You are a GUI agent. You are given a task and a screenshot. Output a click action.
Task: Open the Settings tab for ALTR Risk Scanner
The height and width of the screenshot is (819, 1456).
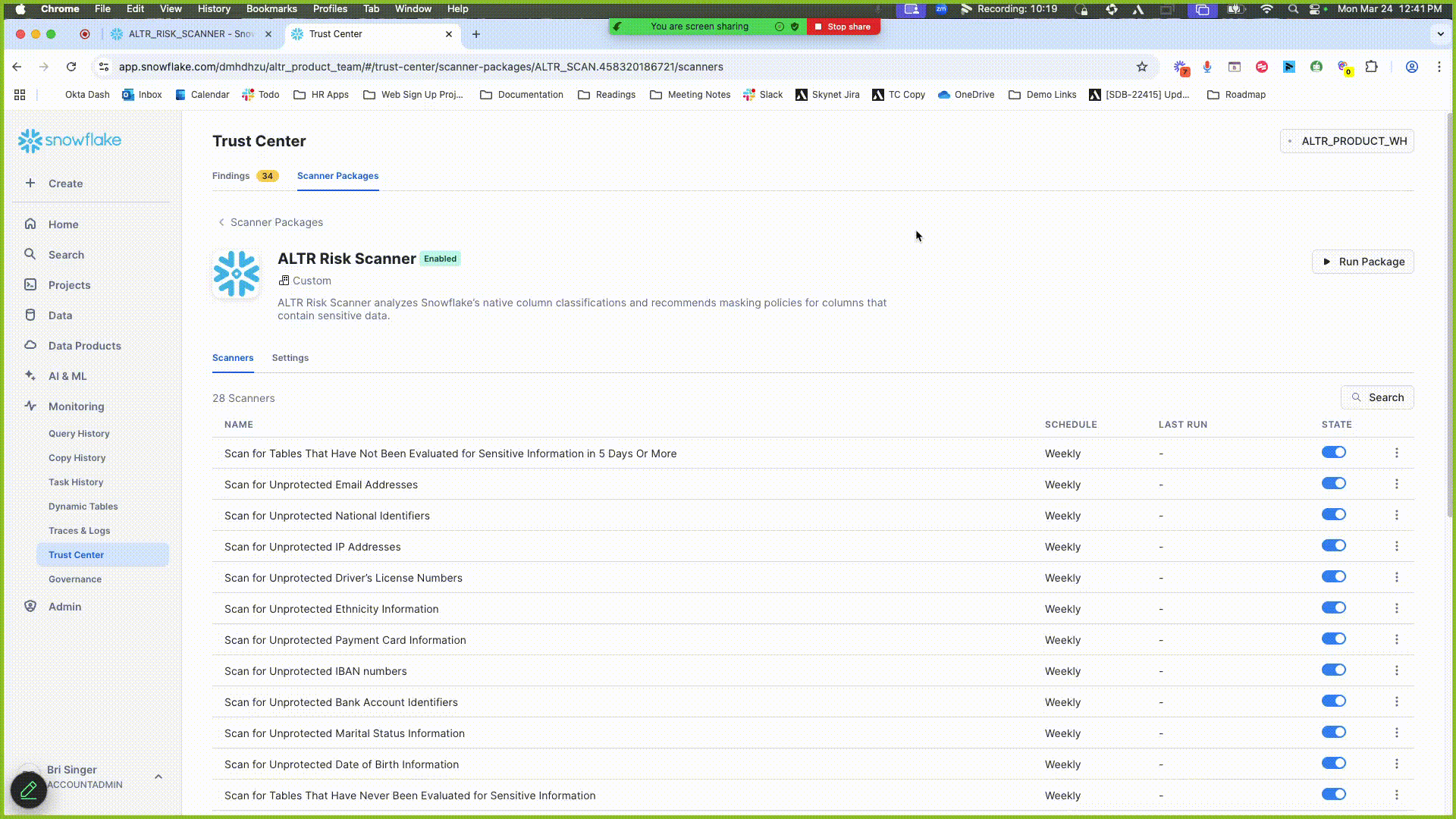click(x=290, y=358)
